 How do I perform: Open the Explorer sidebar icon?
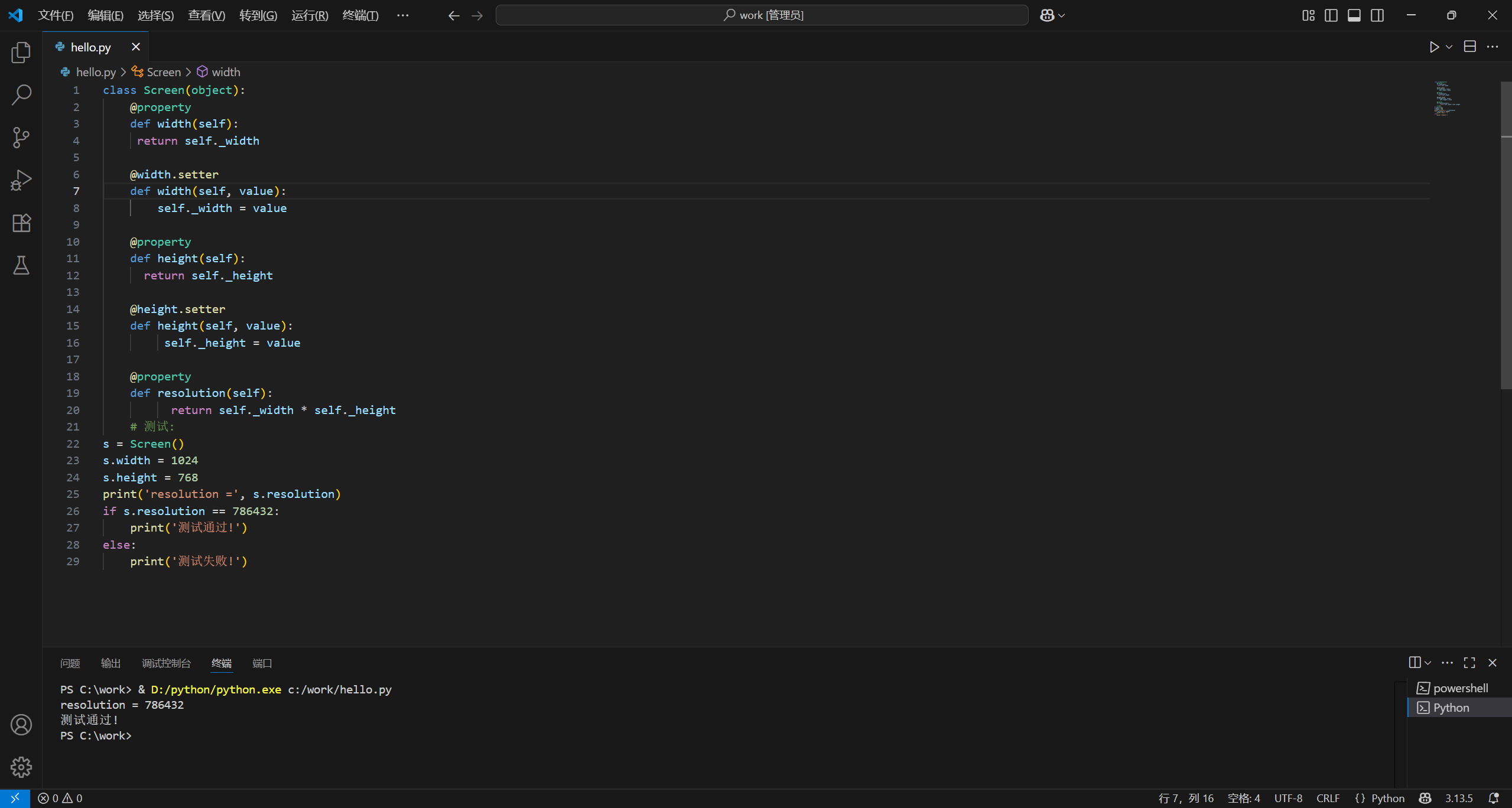(21, 52)
